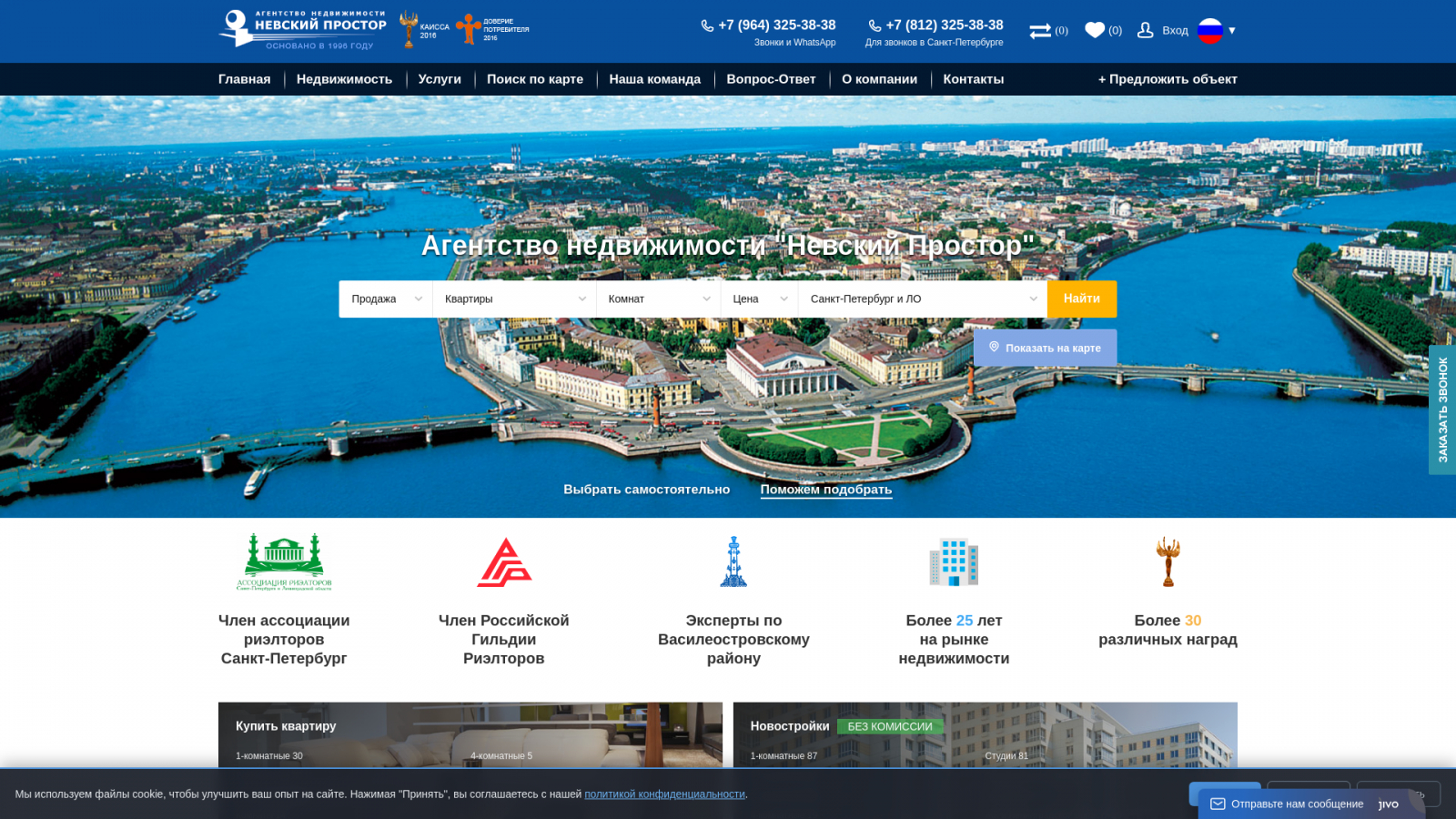Click the blue Rostral column icon
This screenshot has width=1456, height=819.
(x=733, y=561)
